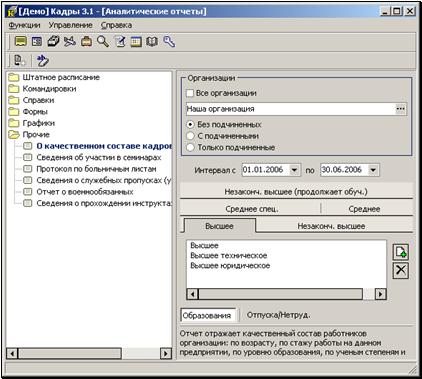
Task: Switch to the Отпуска/Нетруд. bottom tab
Action: pyautogui.click(x=278, y=315)
